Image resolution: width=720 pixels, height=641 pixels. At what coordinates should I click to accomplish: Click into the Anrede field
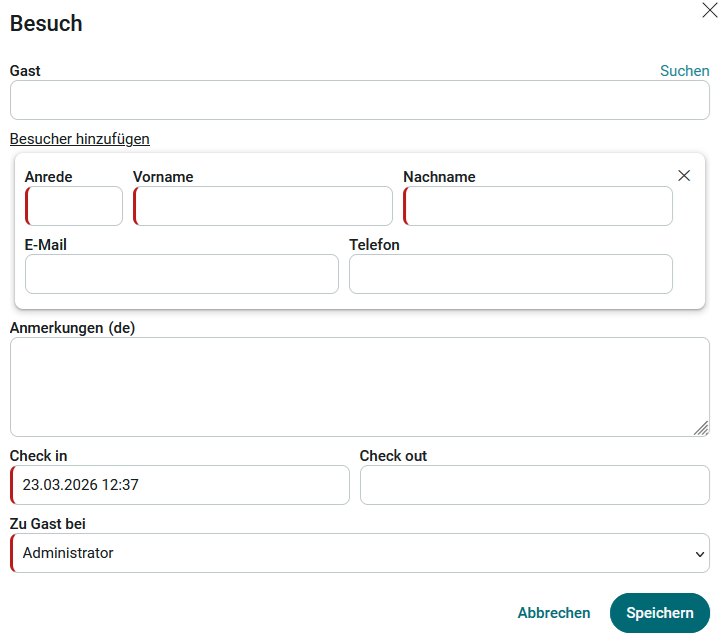[75, 206]
